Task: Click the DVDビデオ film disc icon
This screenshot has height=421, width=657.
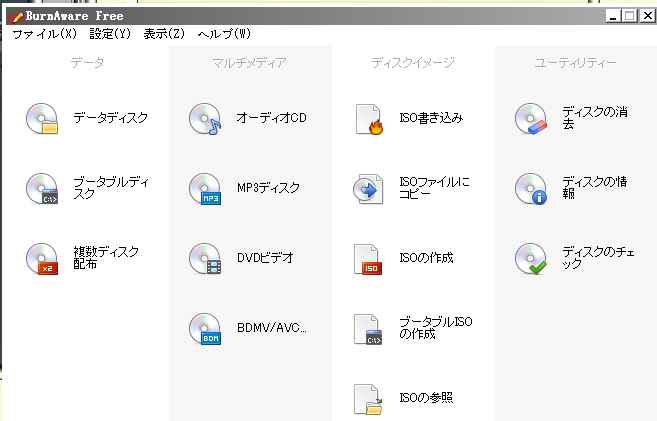Action: click(x=205, y=258)
